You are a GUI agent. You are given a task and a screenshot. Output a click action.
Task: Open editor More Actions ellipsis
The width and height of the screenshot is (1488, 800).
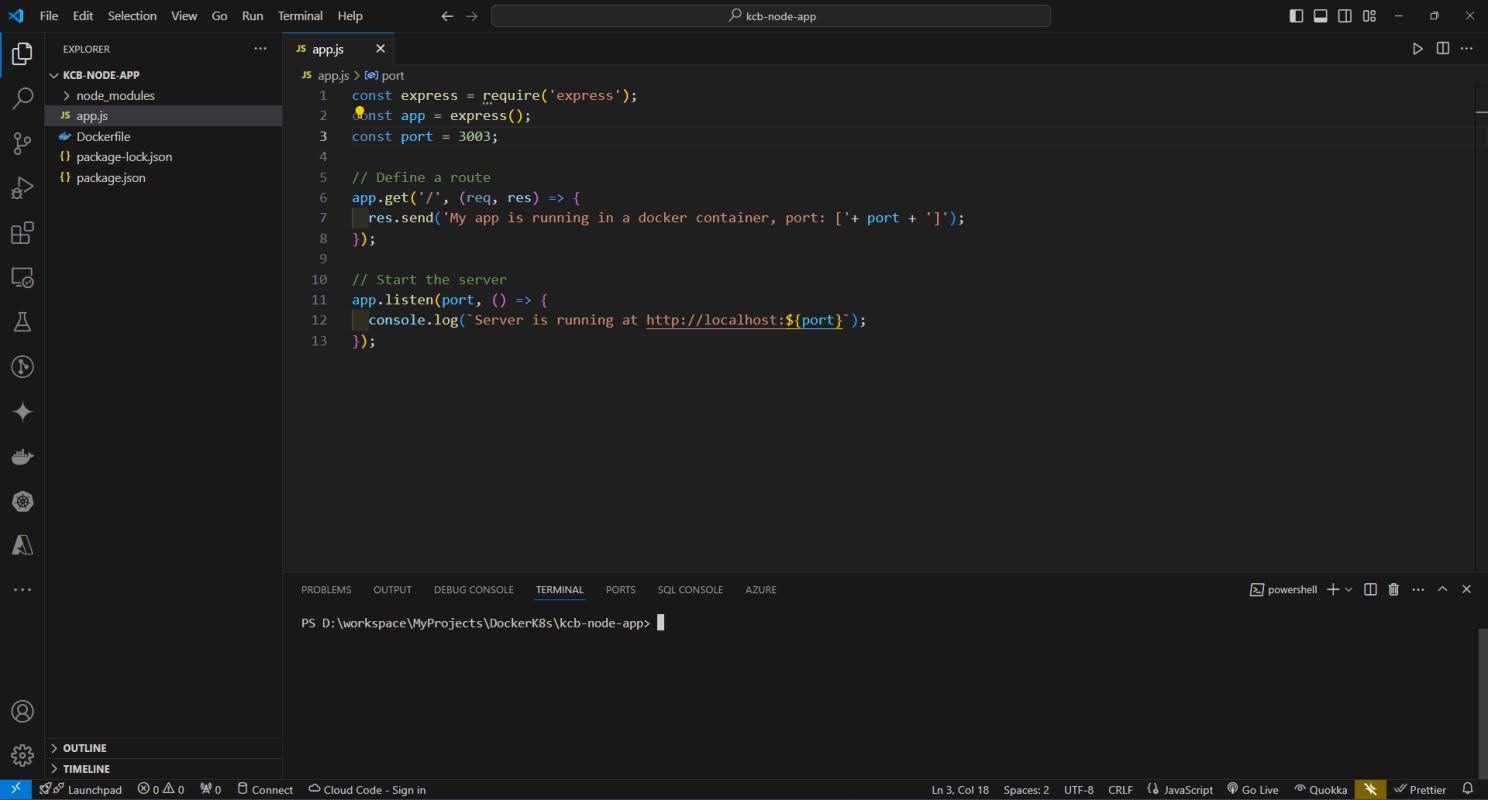pyautogui.click(x=1467, y=48)
